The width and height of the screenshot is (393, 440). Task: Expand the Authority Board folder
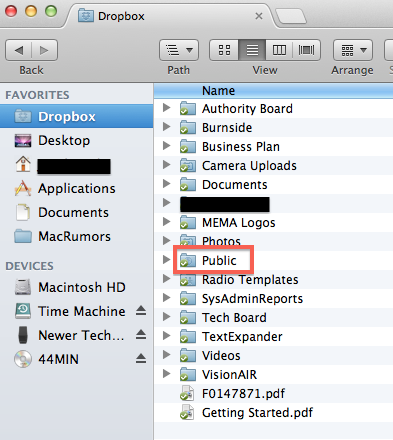coord(166,108)
